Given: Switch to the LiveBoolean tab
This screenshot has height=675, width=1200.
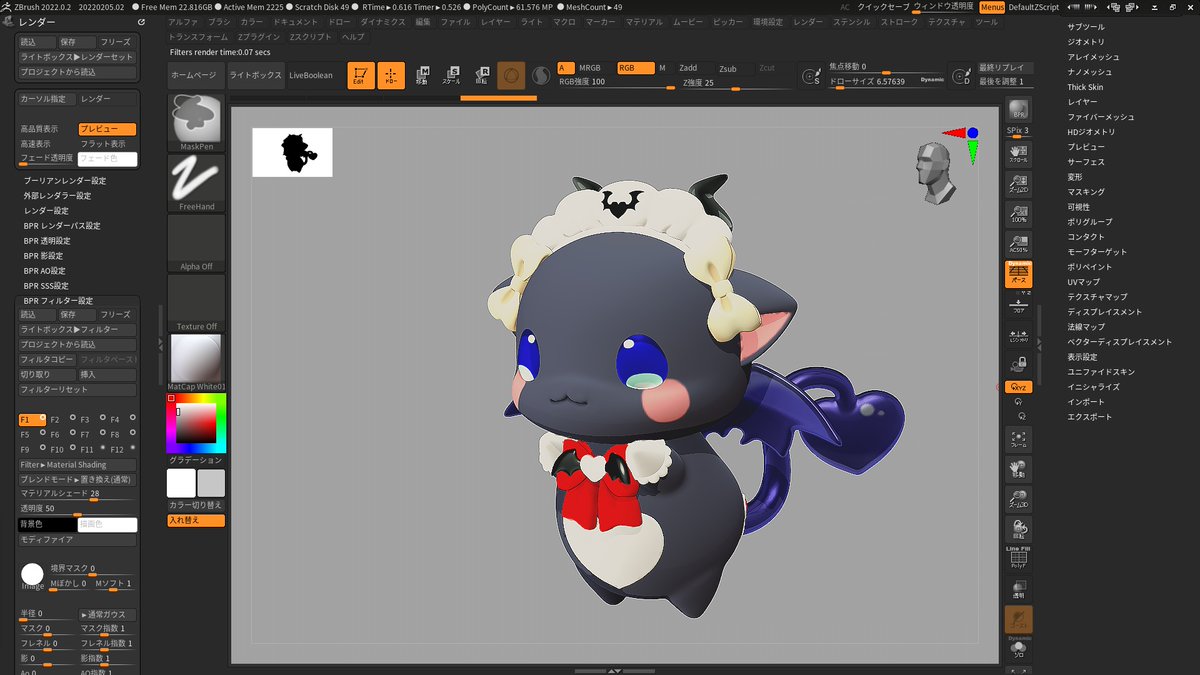Looking at the screenshot, I should click(311, 75).
